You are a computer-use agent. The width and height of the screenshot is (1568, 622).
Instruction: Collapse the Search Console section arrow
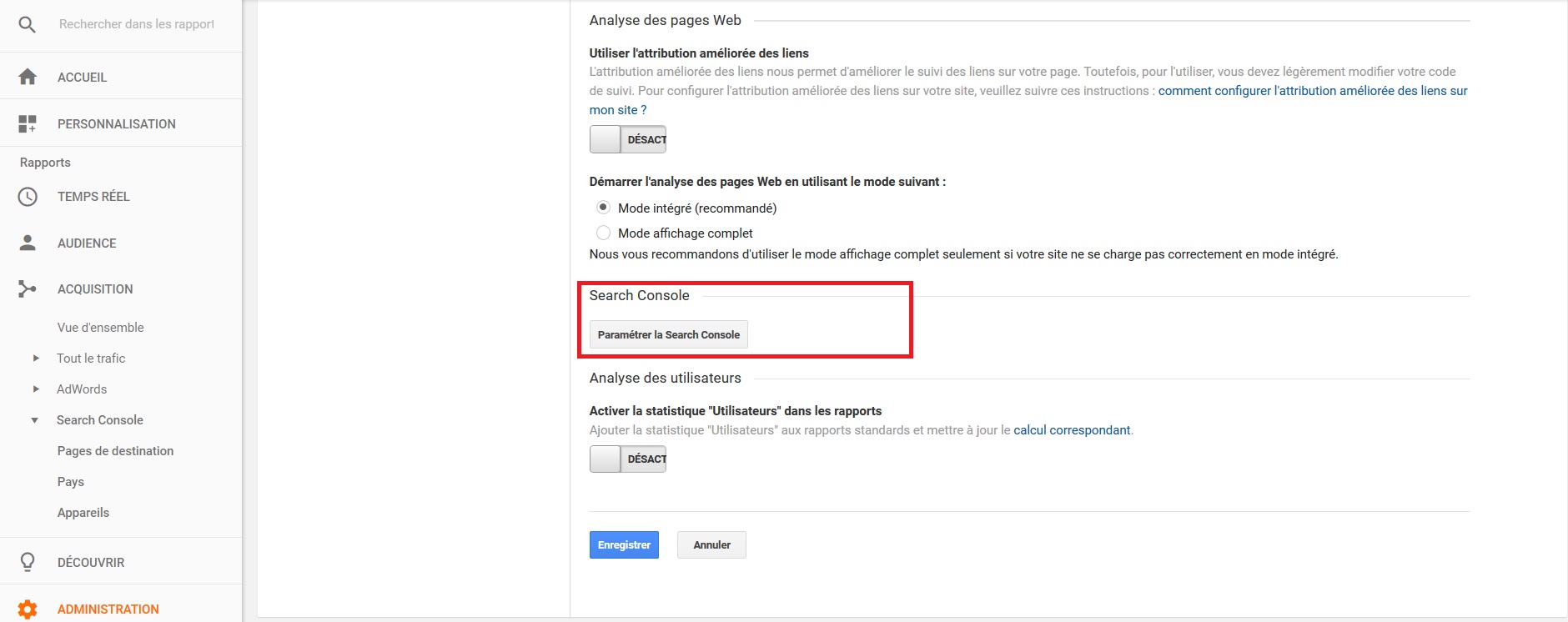coord(35,420)
